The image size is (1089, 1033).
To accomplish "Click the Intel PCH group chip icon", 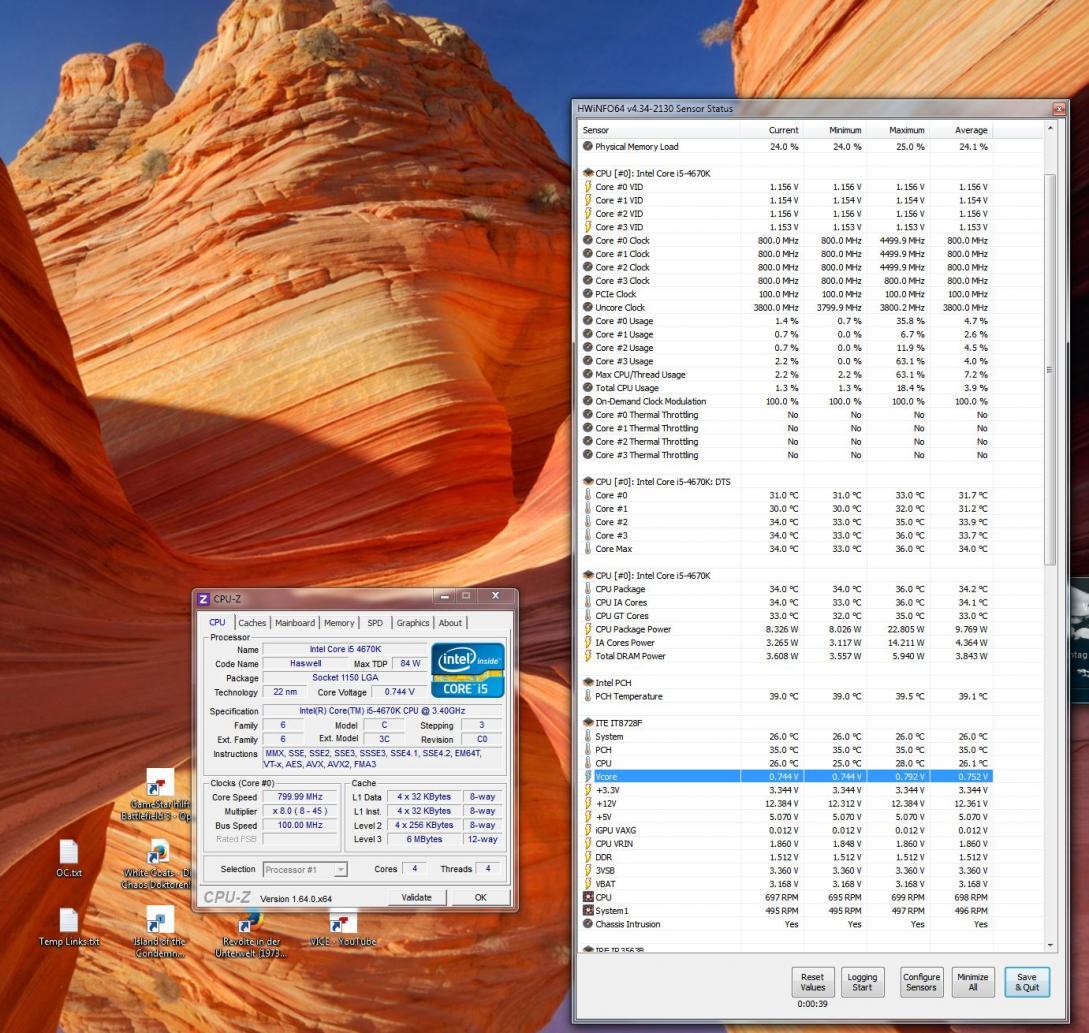I will coord(588,682).
